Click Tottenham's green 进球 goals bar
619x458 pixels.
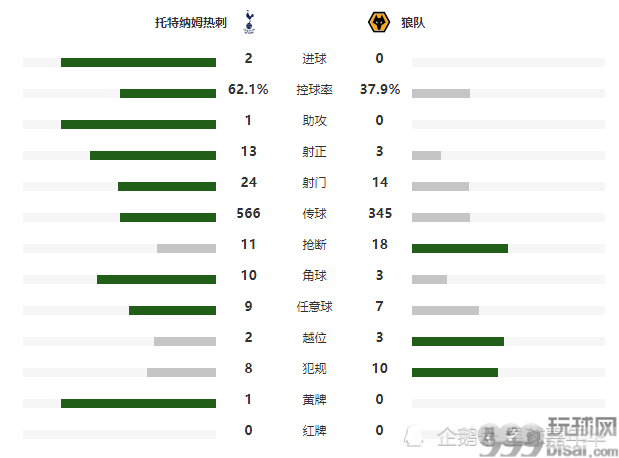tap(138, 62)
